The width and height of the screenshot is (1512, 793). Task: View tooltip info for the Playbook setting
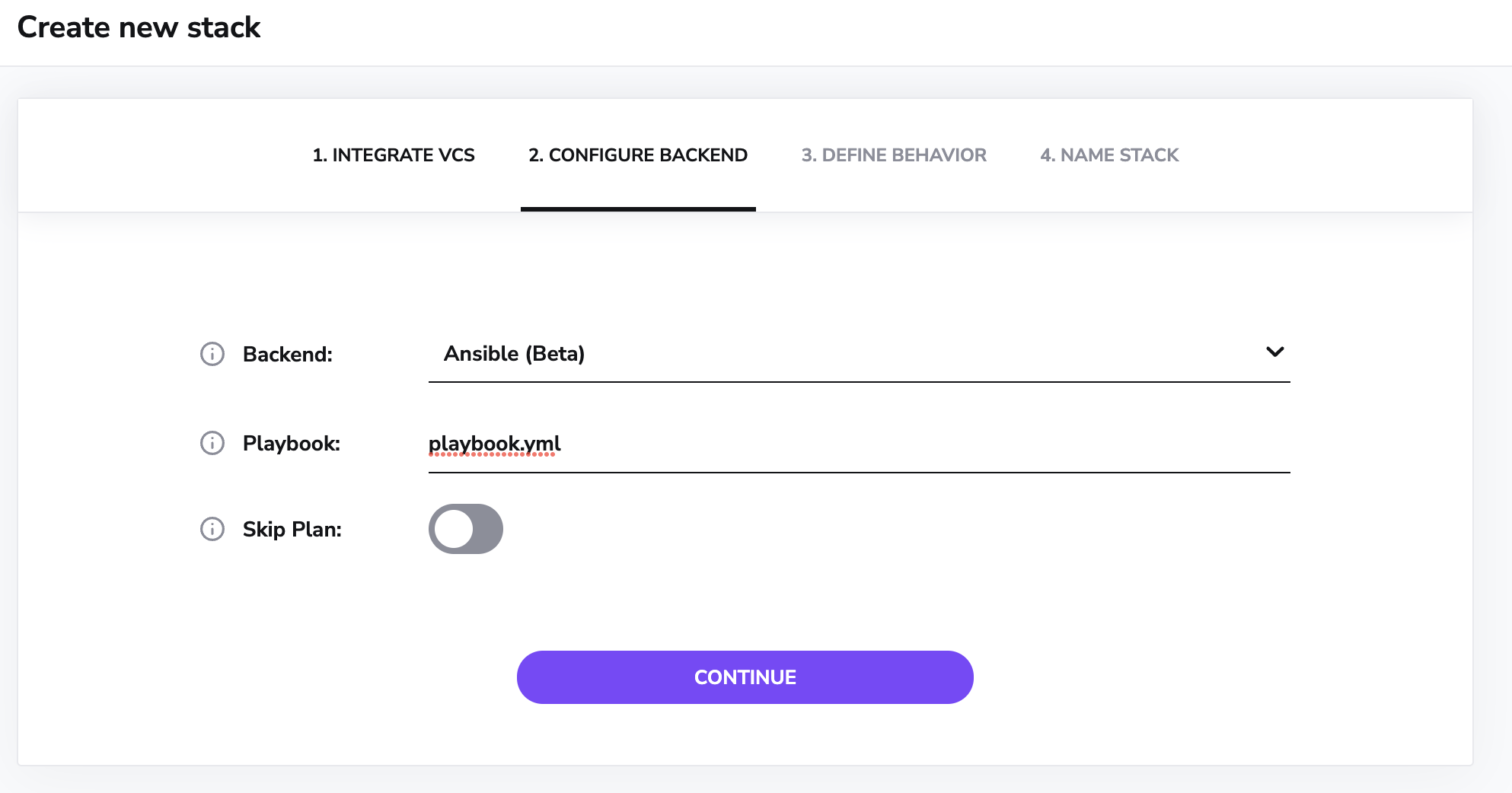tap(212, 442)
